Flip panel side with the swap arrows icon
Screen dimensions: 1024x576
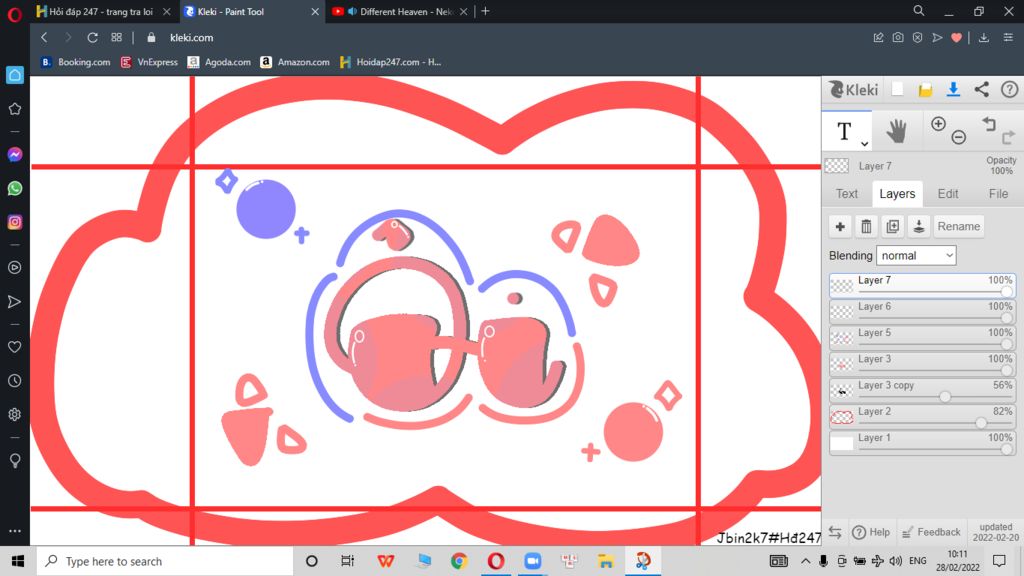(x=835, y=532)
